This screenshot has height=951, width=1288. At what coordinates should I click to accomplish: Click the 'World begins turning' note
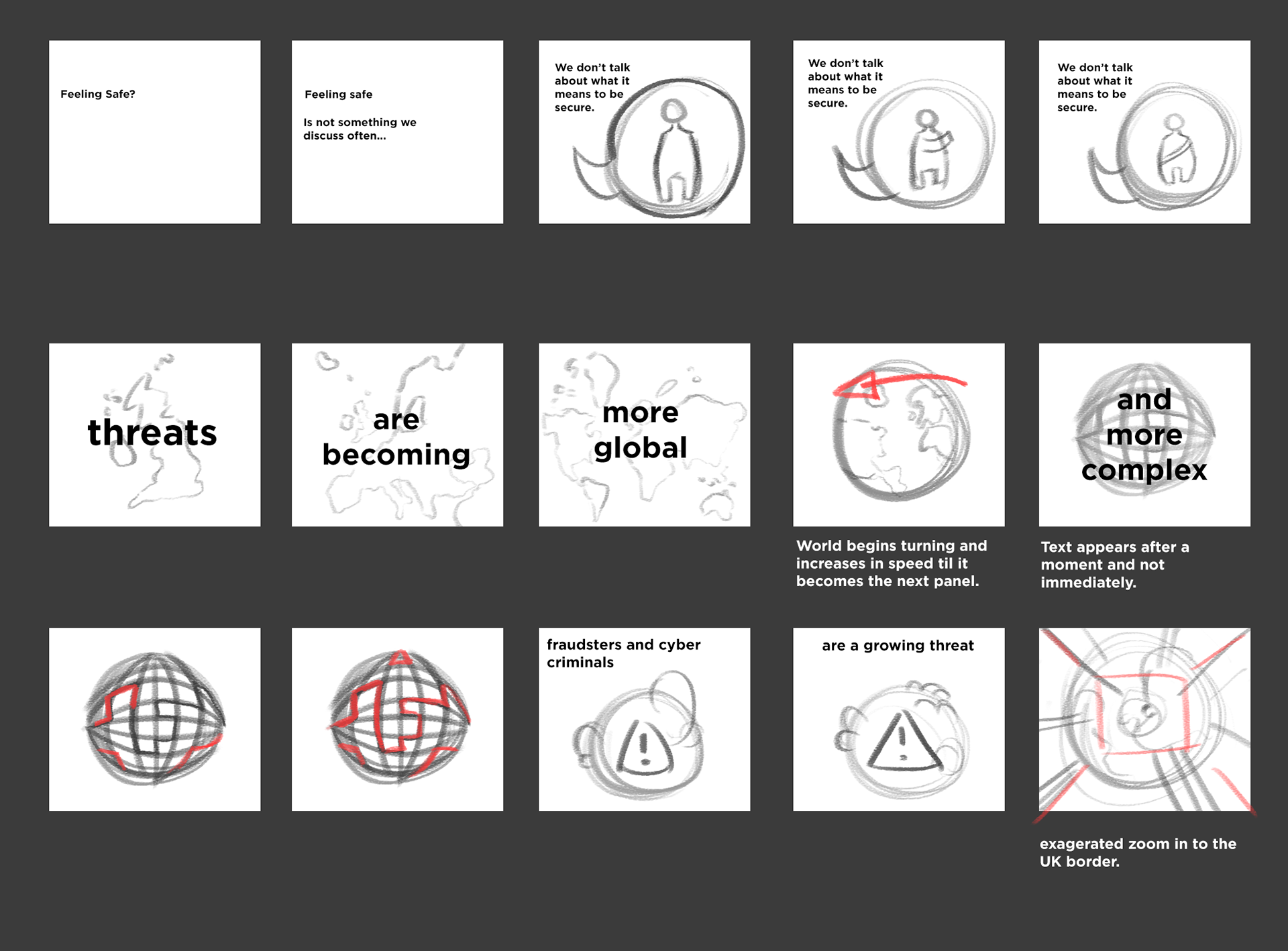click(x=892, y=563)
